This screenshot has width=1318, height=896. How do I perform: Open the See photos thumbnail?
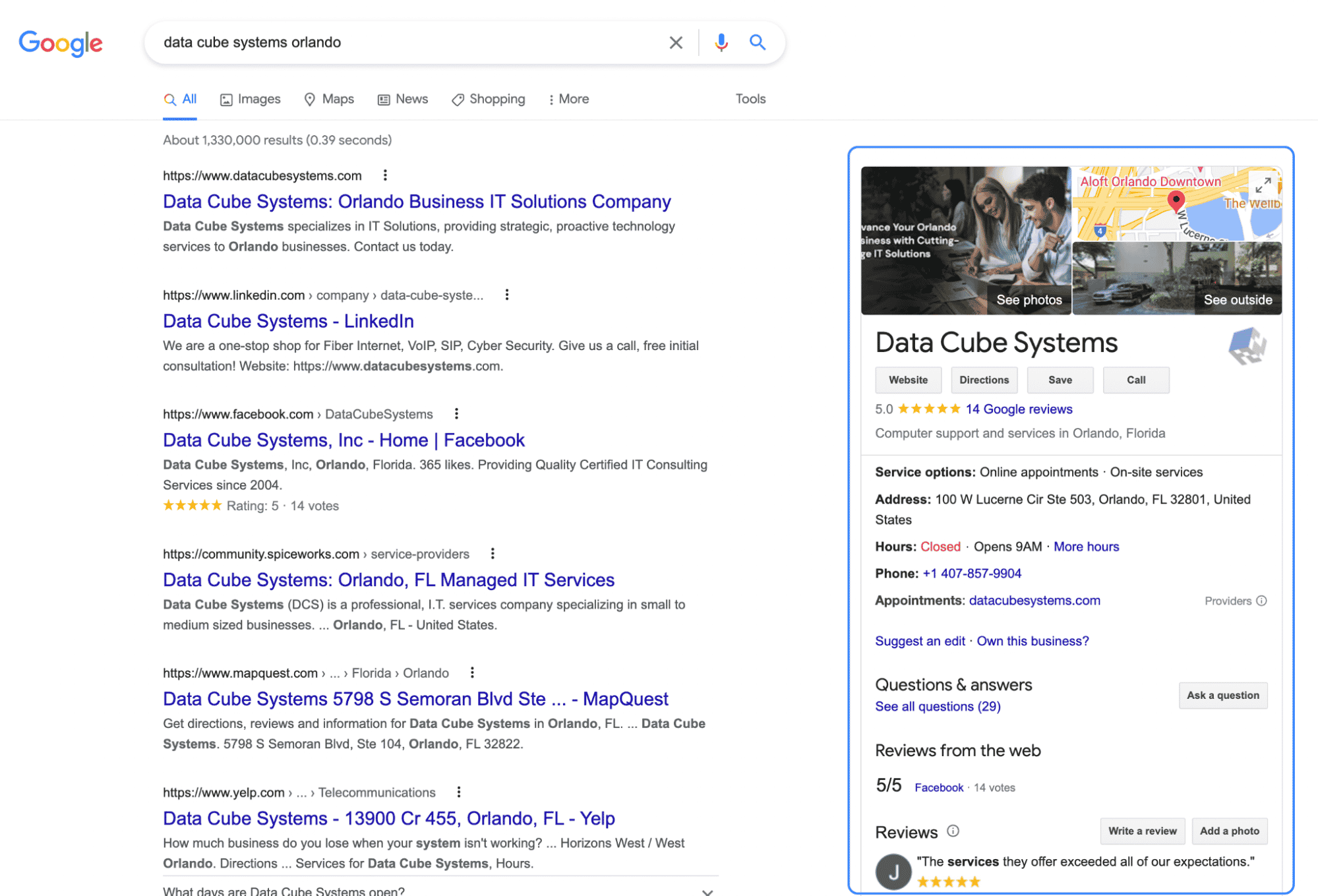pyautogui.click(x=1029, y=299)
